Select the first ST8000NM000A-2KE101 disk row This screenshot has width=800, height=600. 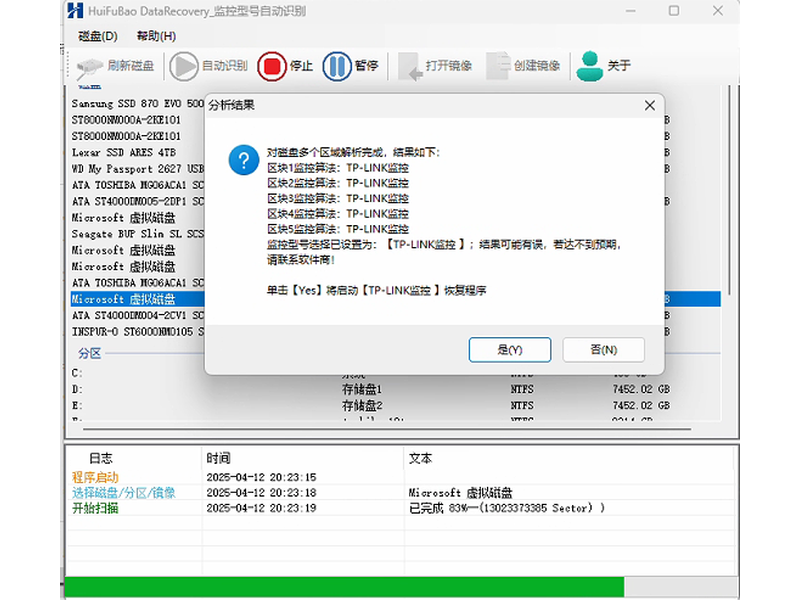138,120
